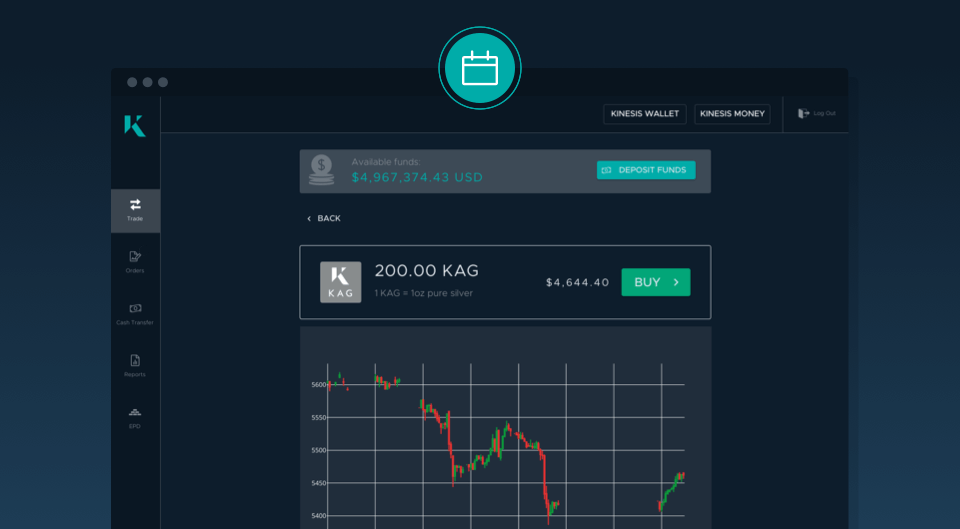Open the EPD gold bars sidebar item
This screenshot has width=960, height=529.
135,418
